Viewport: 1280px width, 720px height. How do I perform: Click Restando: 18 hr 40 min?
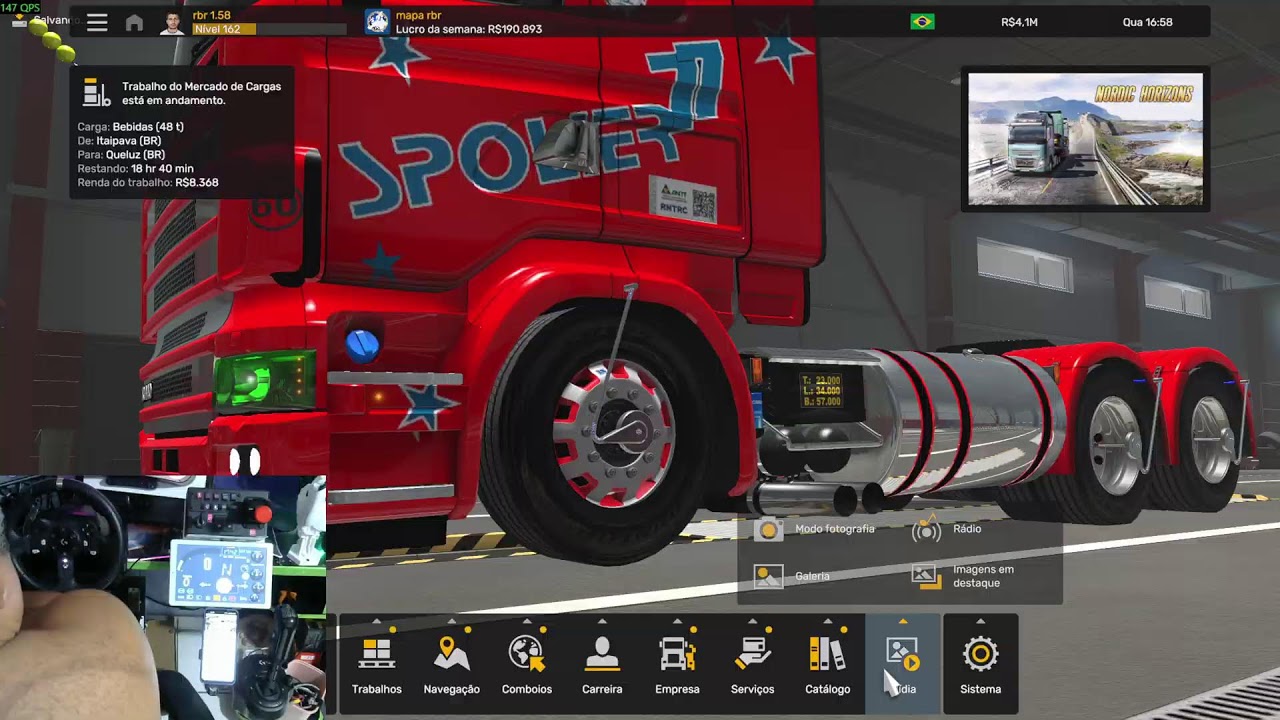point(135,169)
